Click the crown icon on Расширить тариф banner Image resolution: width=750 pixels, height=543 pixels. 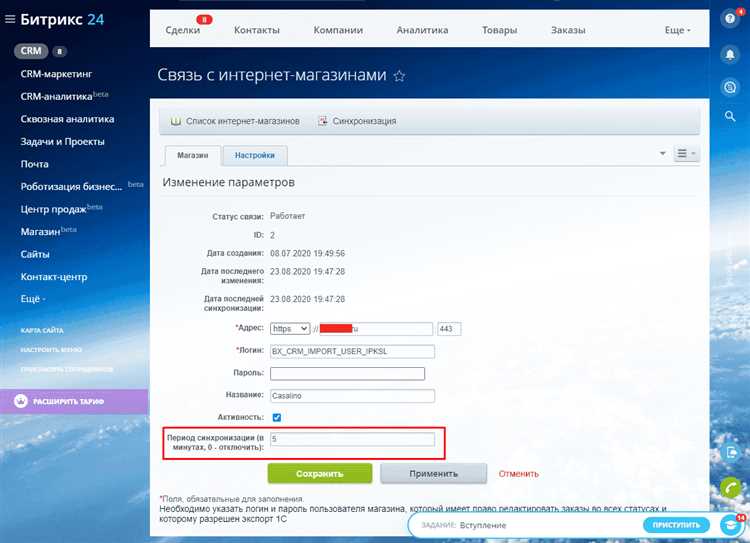coord(21,401)
